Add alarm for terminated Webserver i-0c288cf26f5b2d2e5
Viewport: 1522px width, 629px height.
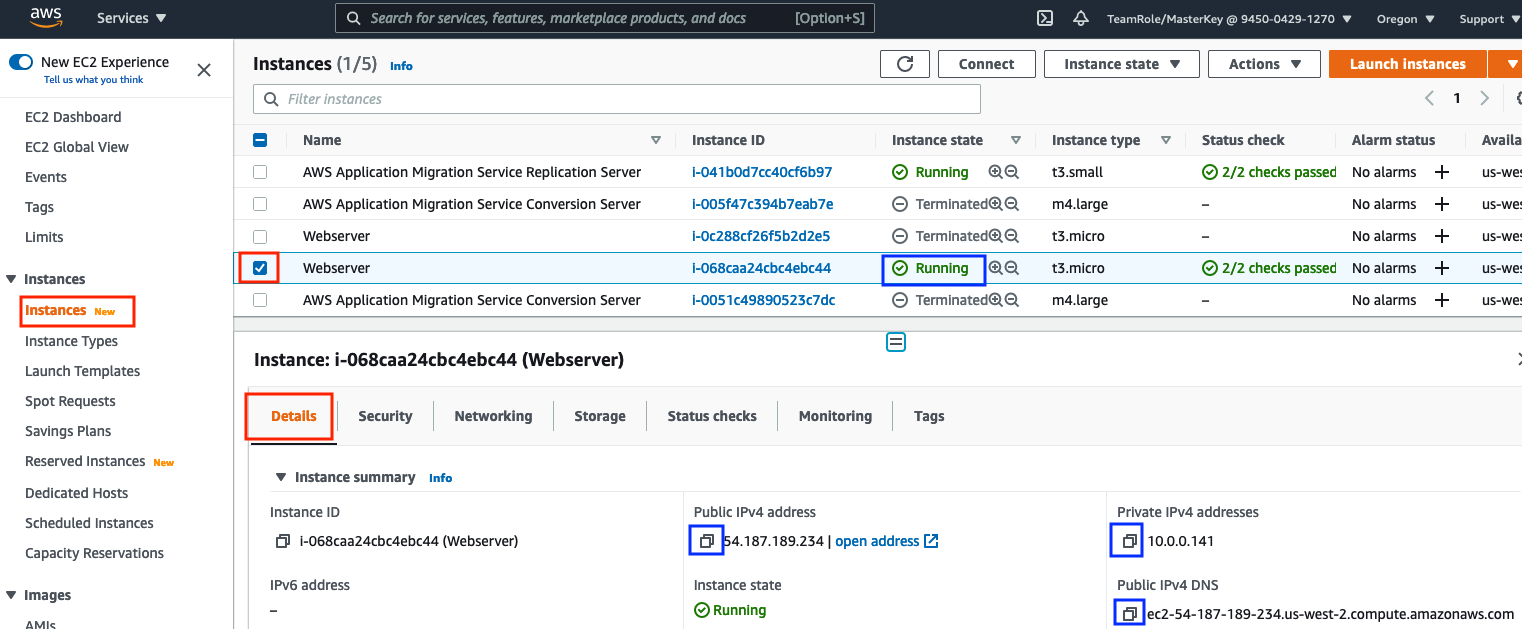[x=1442, y=236]
